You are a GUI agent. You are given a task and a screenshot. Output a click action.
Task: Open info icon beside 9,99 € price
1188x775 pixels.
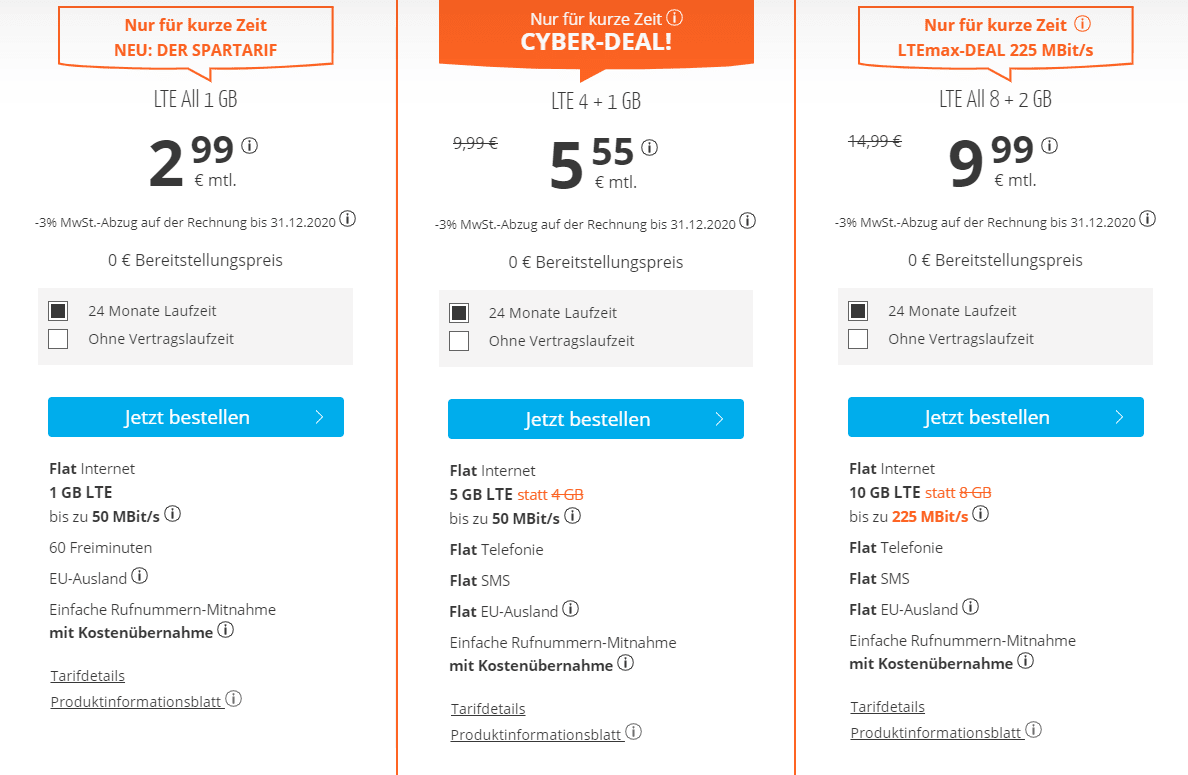(x=1049, y=145)
